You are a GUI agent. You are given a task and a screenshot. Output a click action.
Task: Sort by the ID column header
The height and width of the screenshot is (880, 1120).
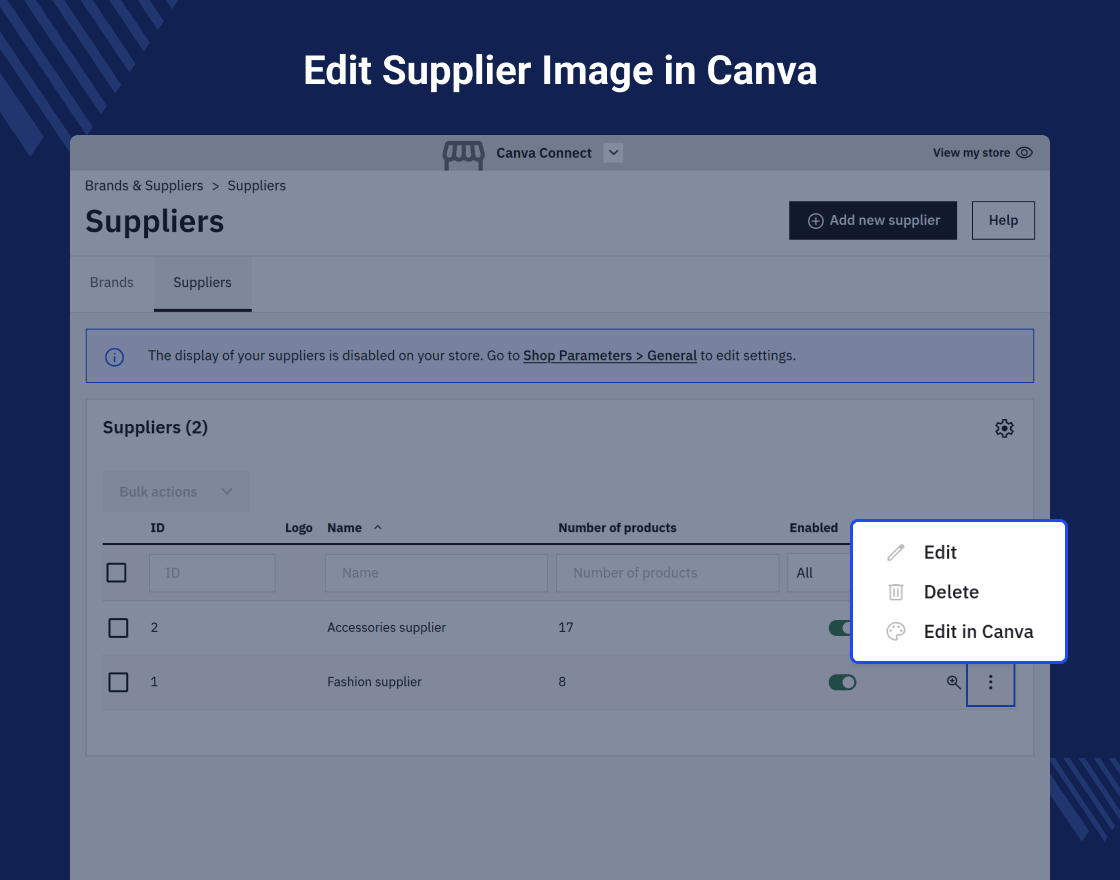[157, 528]
